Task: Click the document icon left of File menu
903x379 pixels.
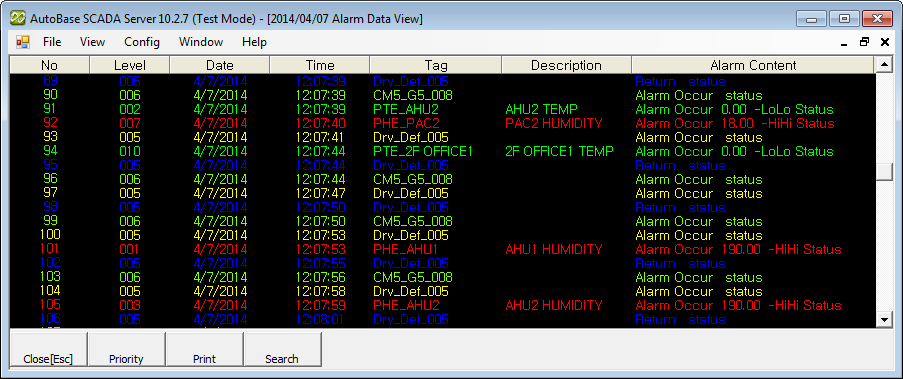Action: [22, 42]
